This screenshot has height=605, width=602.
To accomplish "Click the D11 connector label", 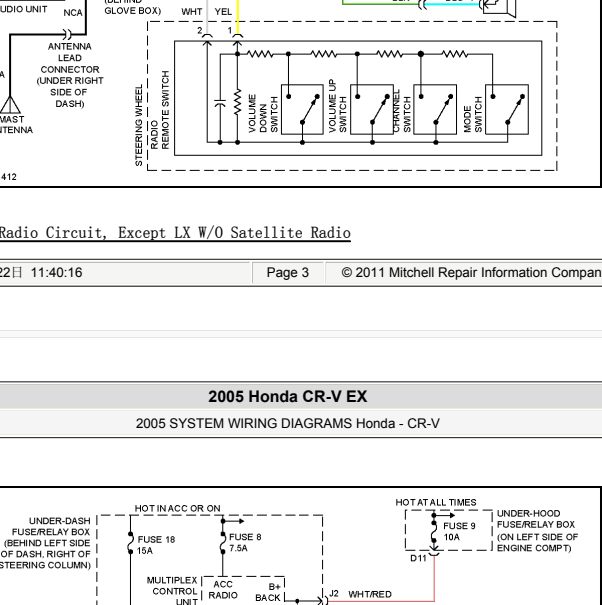I will click(418, 558).
